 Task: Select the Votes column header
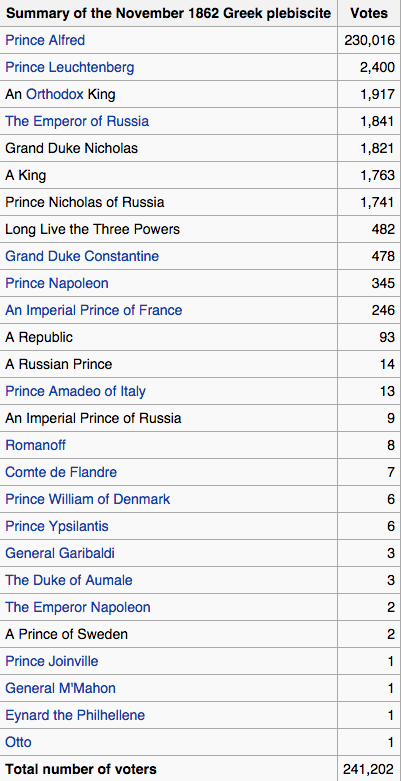pos(369,13)
